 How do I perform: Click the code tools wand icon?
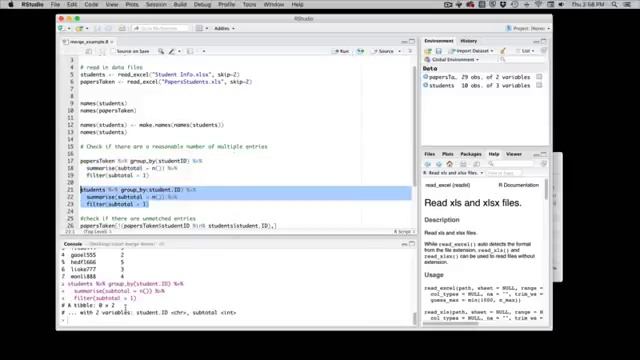(172, 51)
